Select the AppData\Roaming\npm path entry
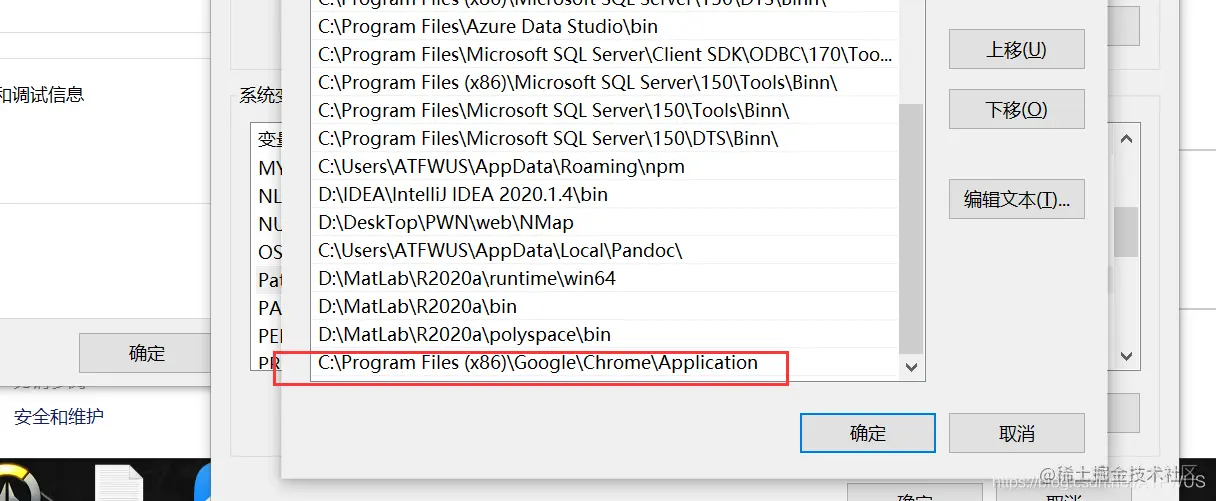 coord(606,167)
